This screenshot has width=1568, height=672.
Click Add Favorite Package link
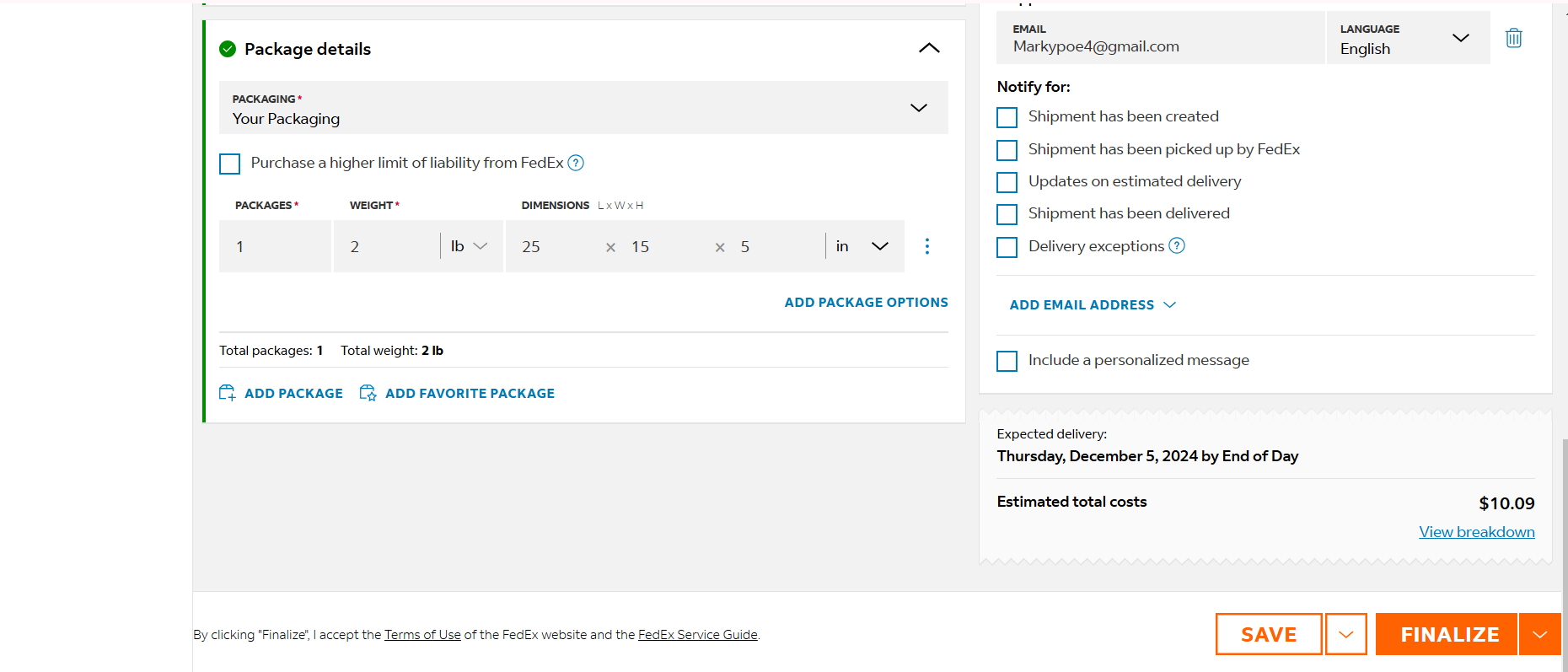coord(470,393)
